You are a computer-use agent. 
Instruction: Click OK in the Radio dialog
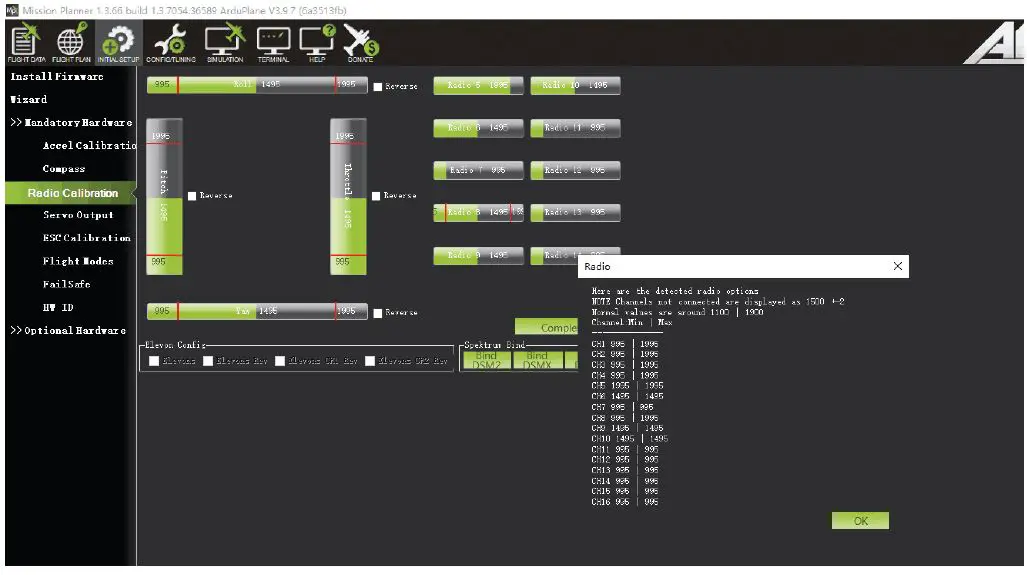click(860, 520)
